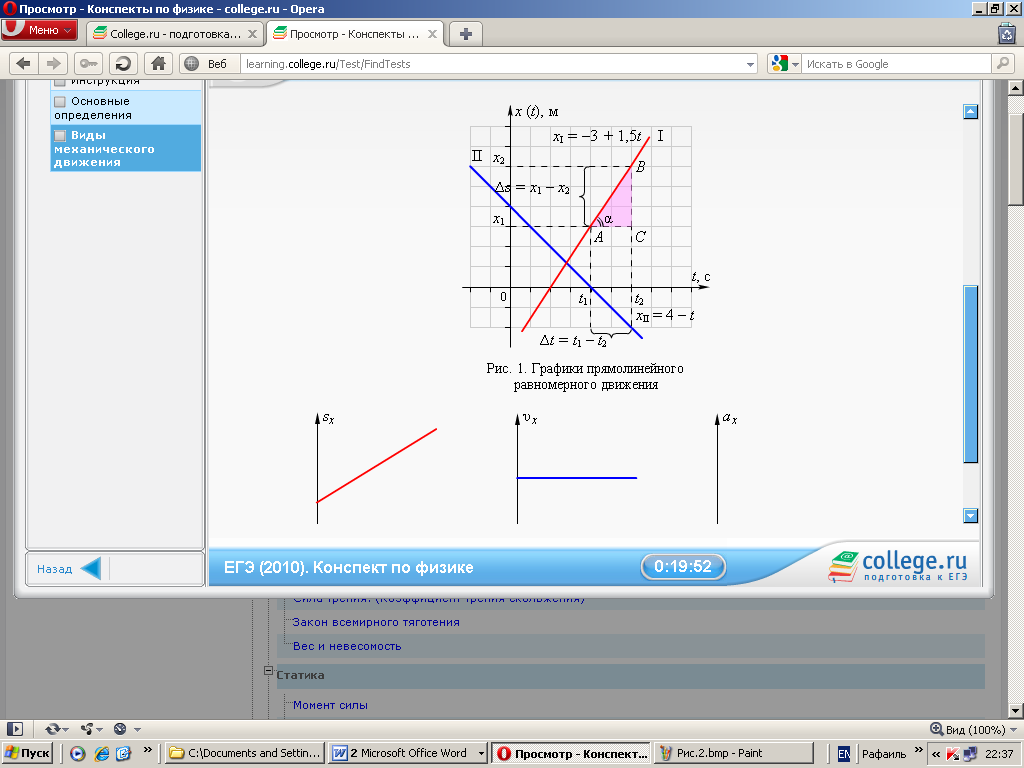
Task: Collapse the Статика tree section
Action: (x=268, y=670)
